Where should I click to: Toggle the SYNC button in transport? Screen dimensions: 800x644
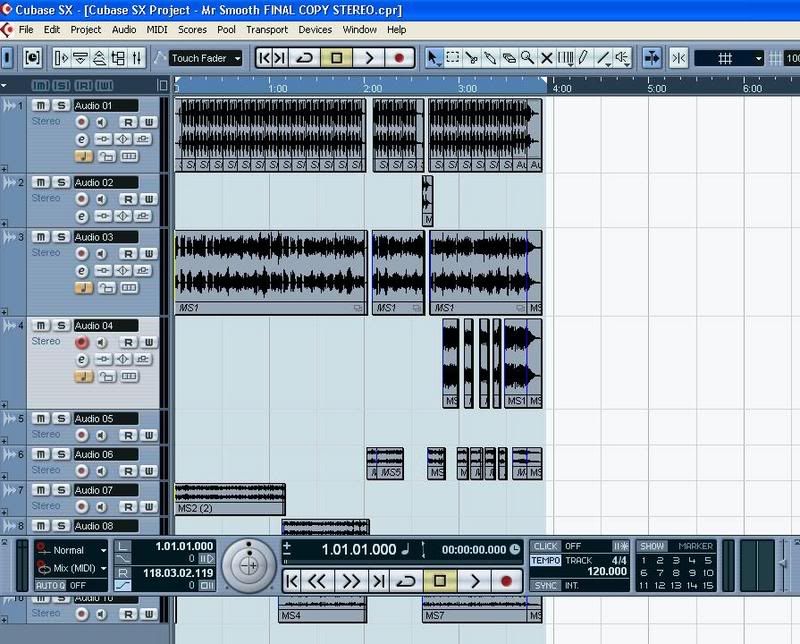pyautogui.click(x=545, y=585)
